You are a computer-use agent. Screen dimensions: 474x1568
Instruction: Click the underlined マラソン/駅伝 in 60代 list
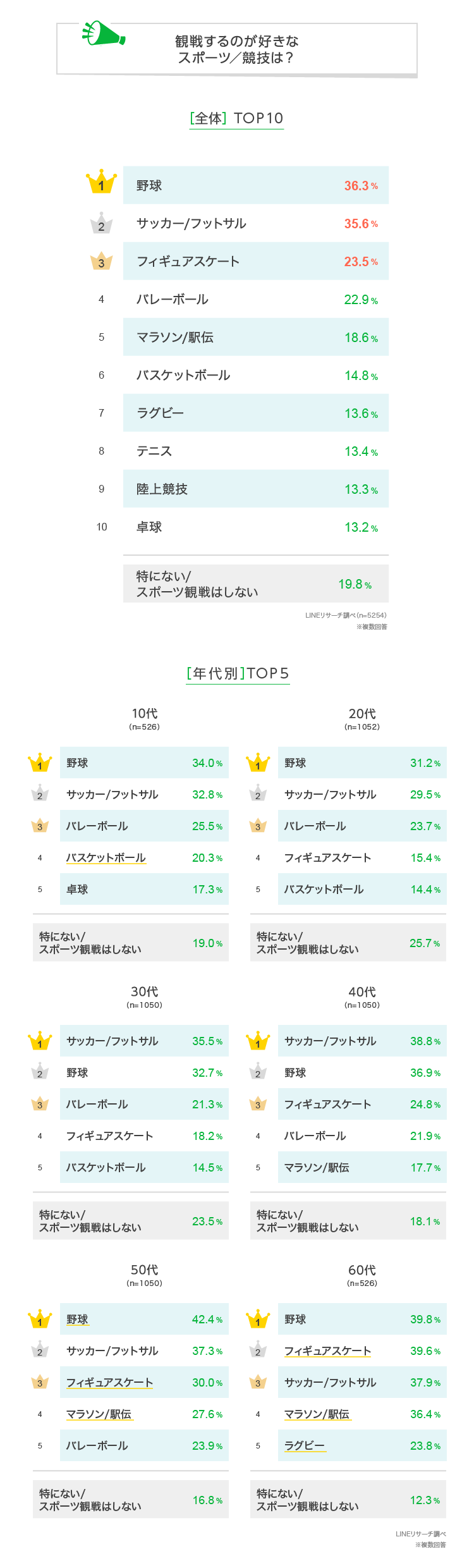coord(317,1414)
